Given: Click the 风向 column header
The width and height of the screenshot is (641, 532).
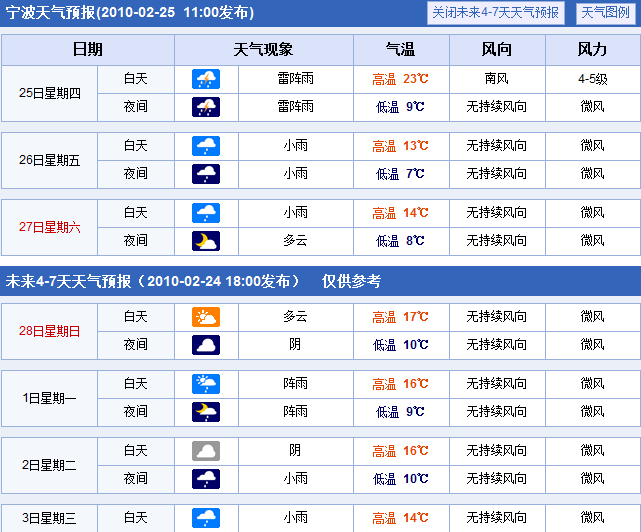Looking at the screenshot, I should click(497, 49).
